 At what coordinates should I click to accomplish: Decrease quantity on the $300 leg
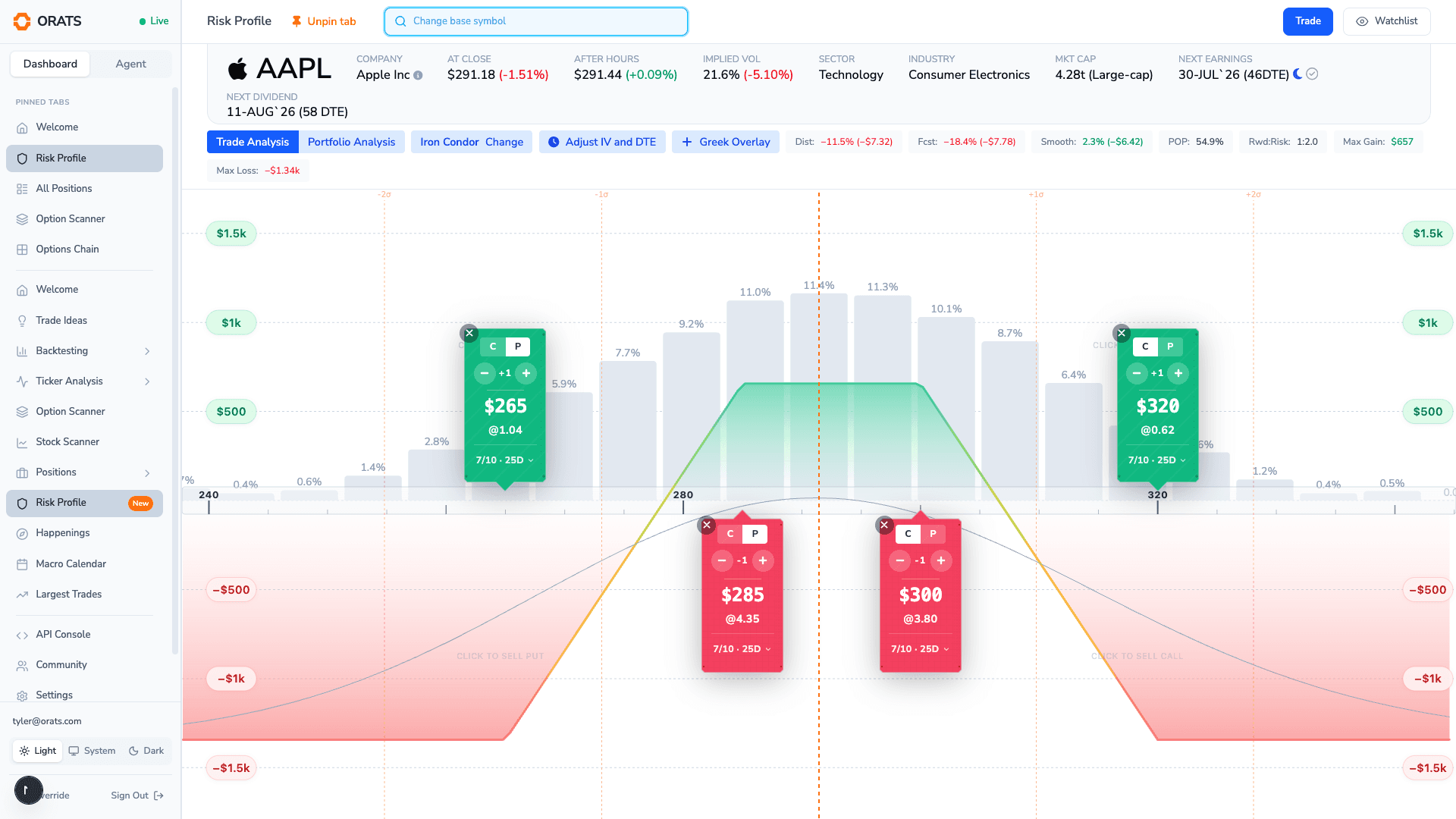[900, 560]
